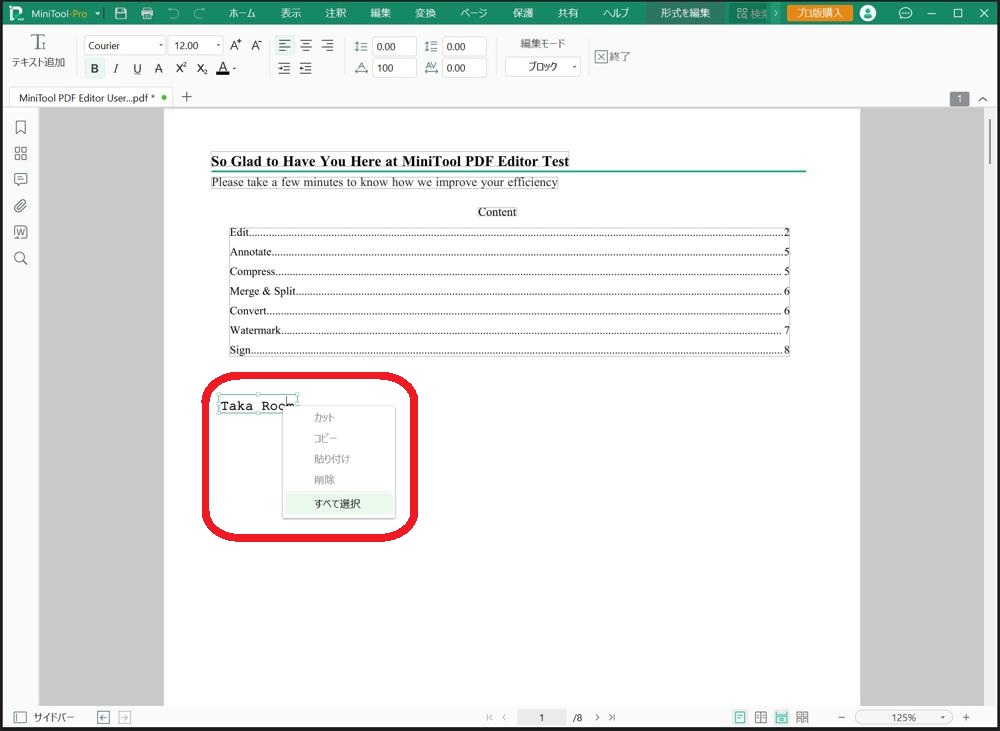The image size is (1000, 731).
Task: Click the page number field showing 1
Action: (x=541, y=718)
